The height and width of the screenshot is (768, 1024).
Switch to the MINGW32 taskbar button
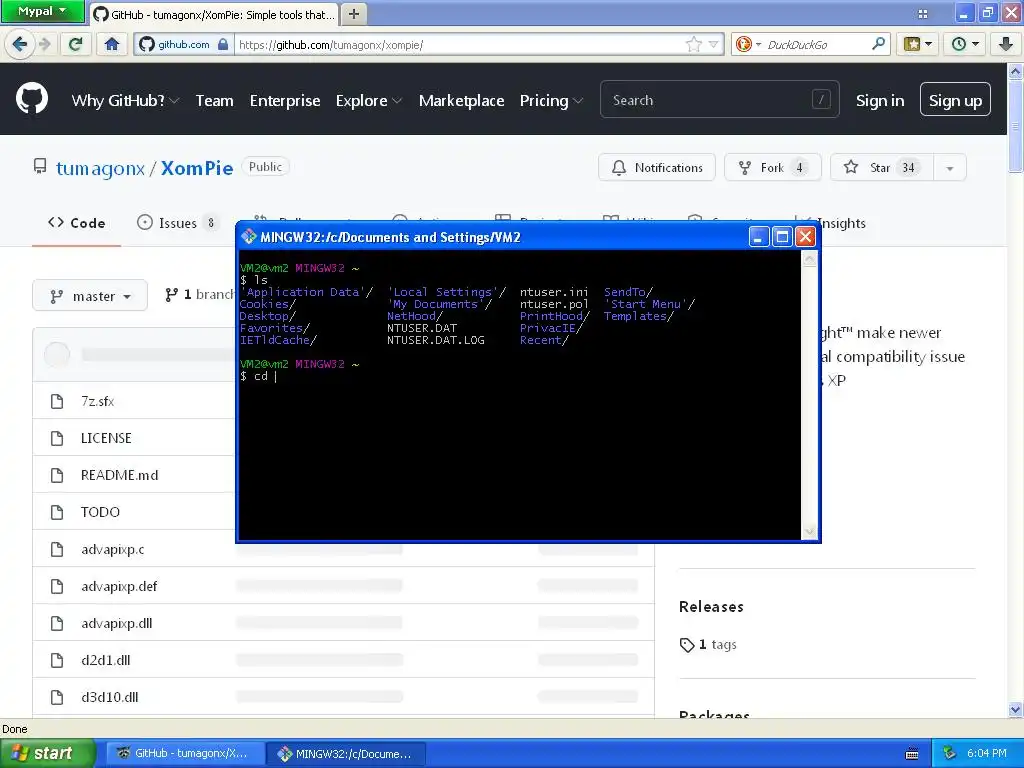pos(347,754)
